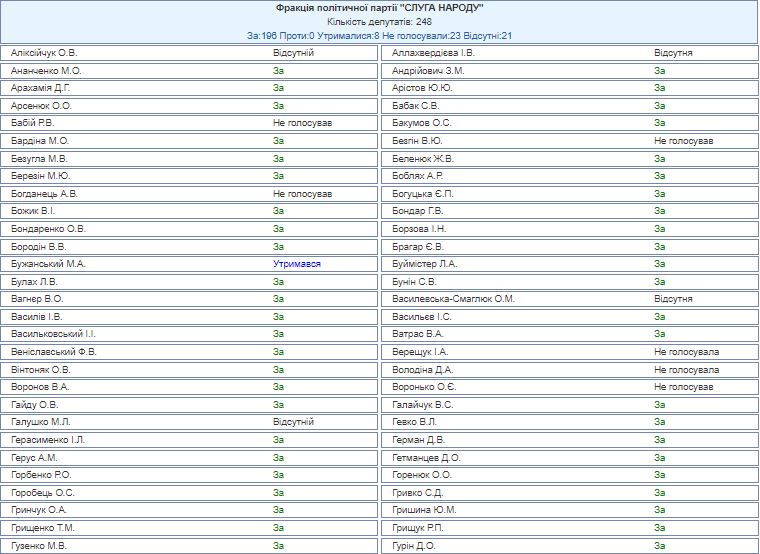The height and width of the screenshot is (554, 760).
Task: Click the "За" vote next to Гурін Д.О.
Action: [x=659, y=545]
